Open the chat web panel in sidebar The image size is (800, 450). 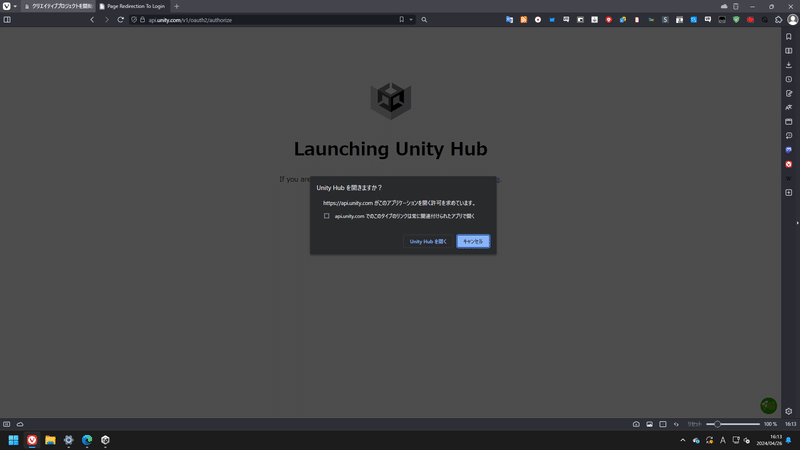[789, 136]
